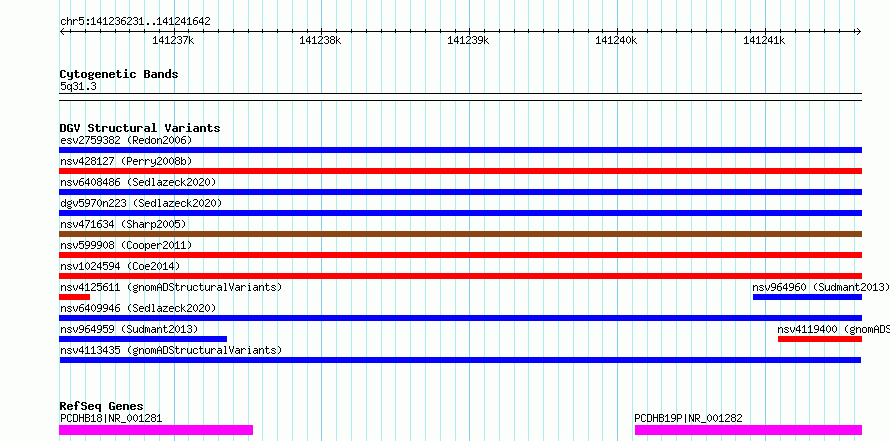The image size is (890, 441).
Task: Click nsv4113435 (gnomADStructuralVariants) label
Action: (x=171, y=350)
